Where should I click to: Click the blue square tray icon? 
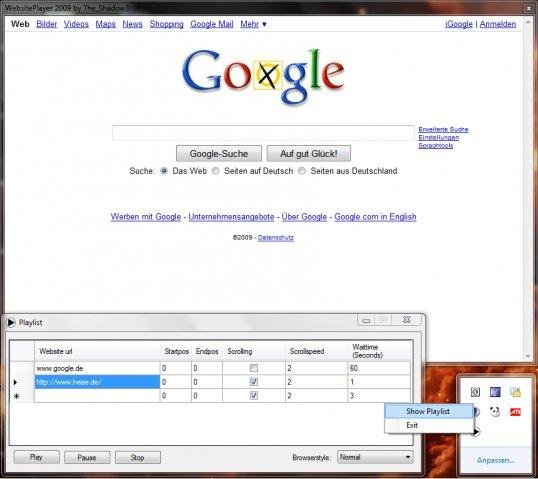pyautogui.click(x=495, y=392)
